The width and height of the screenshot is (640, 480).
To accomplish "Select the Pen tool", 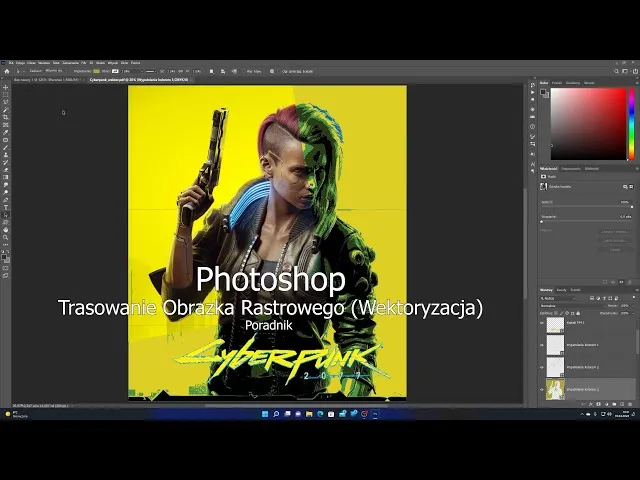I will (6, 200).
